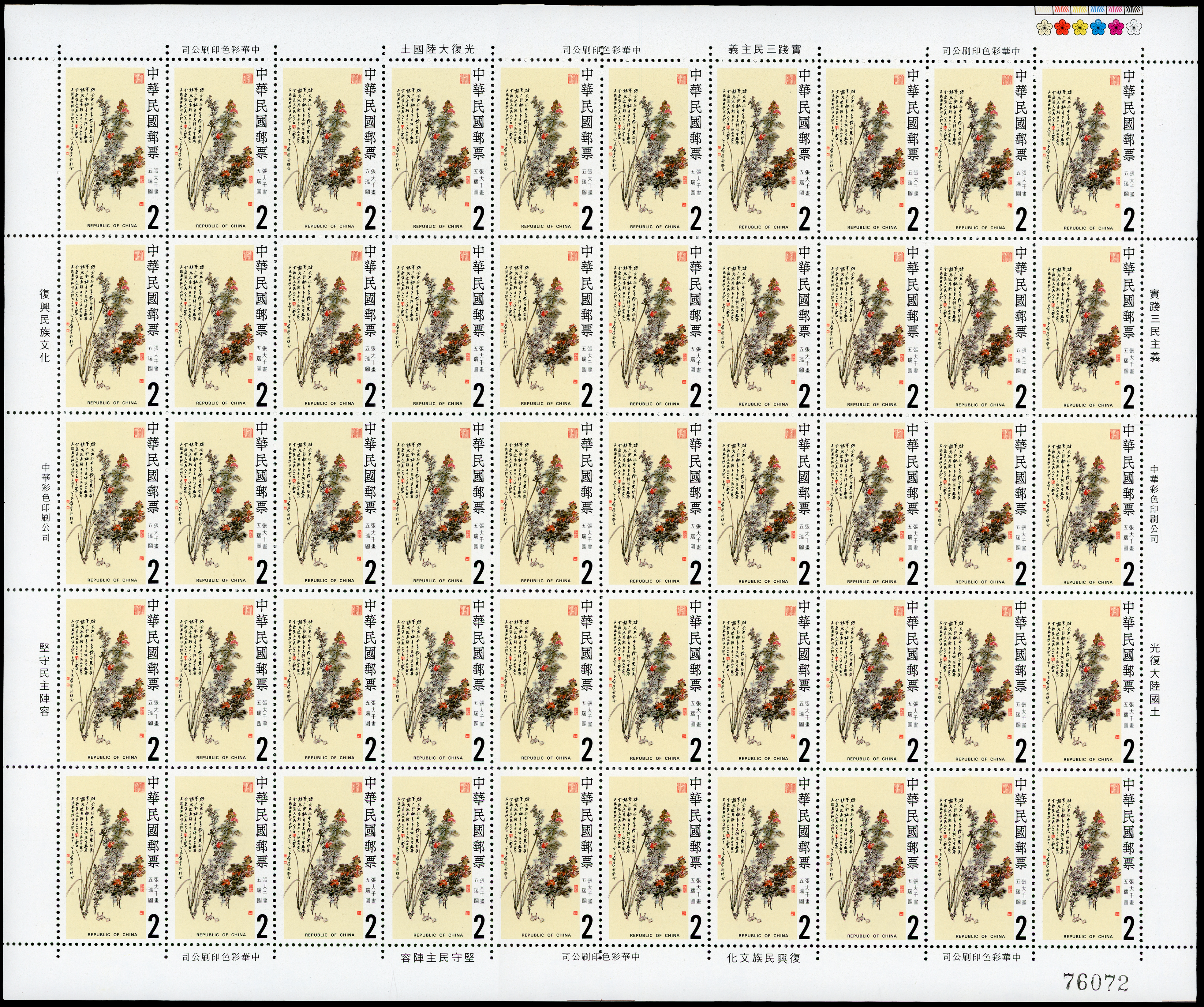Click the 復興民族文化 text on left margin
The height and width of the screenshot is (1007, 1204).
pos(45,326)
